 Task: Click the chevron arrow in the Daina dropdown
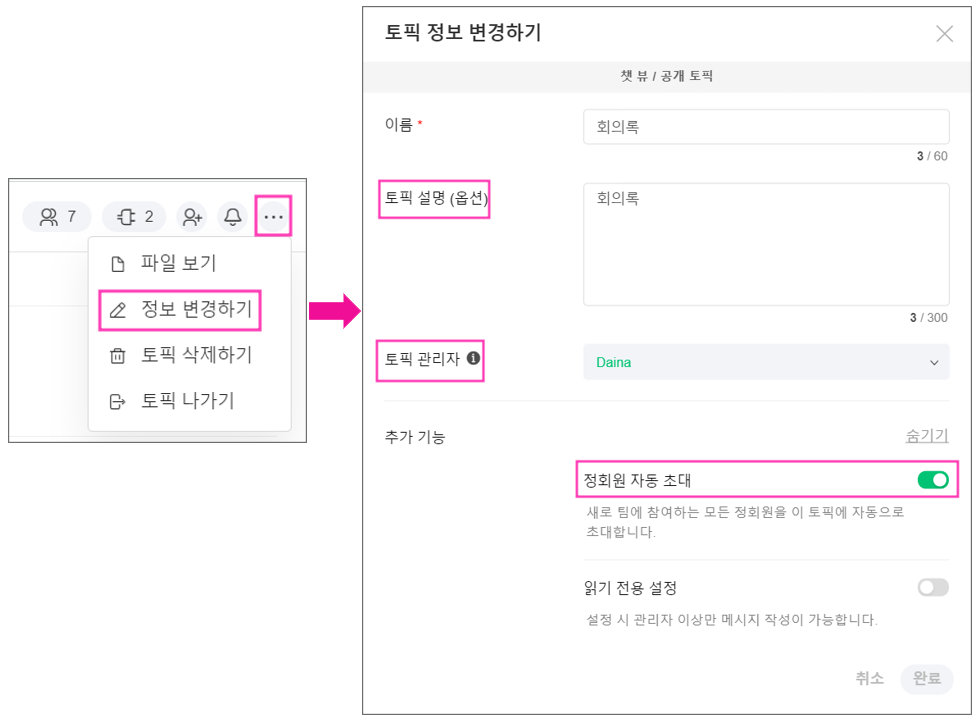point(934,362)
